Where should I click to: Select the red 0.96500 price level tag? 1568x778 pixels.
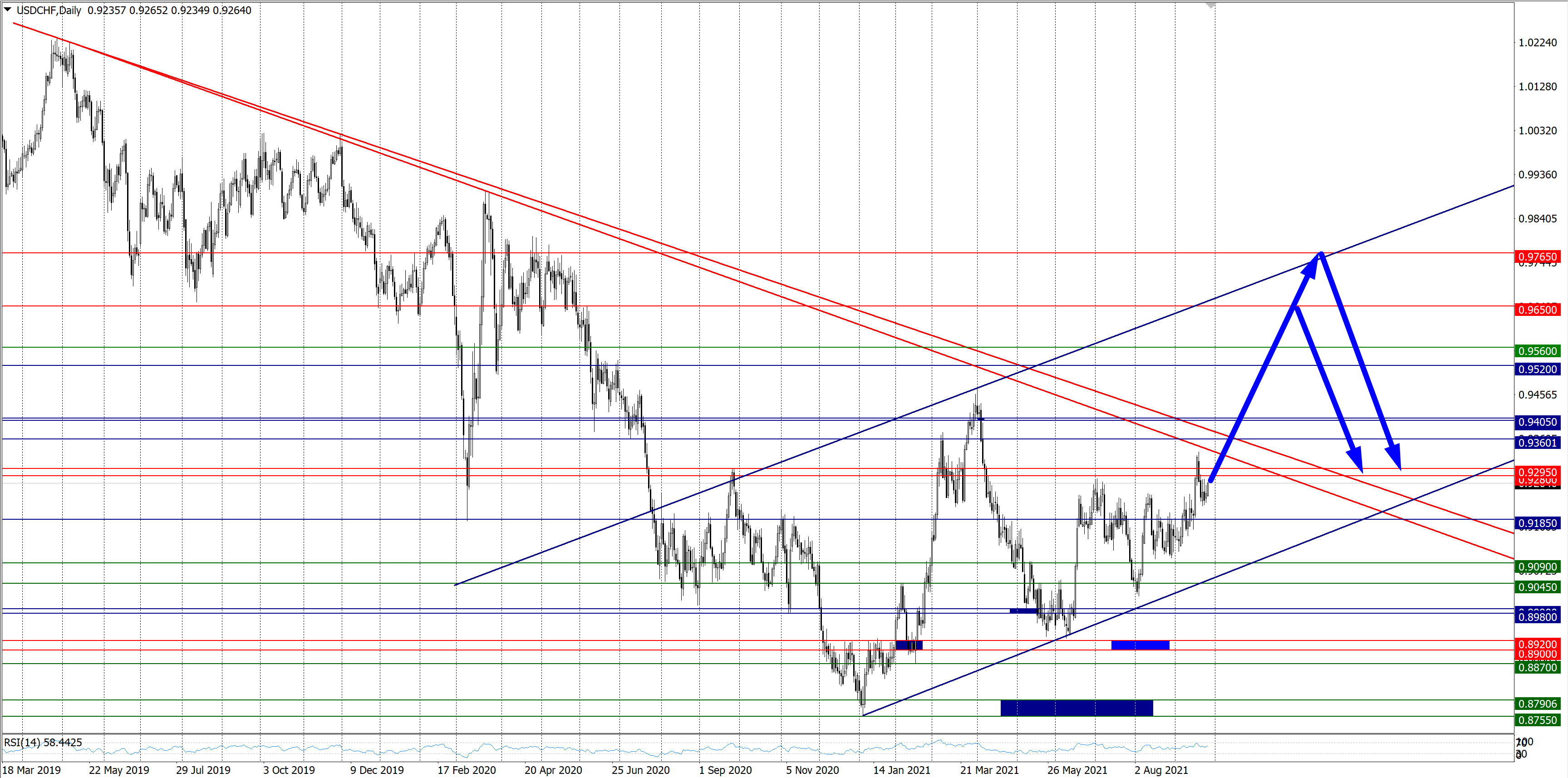coord(1537,310)
